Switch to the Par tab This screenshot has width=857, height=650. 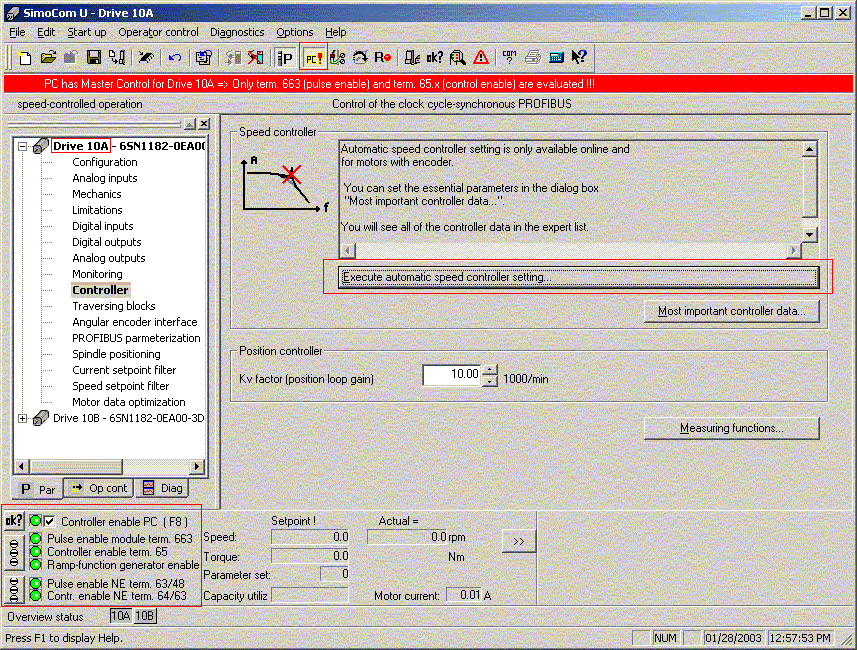(x=38, y=489)
